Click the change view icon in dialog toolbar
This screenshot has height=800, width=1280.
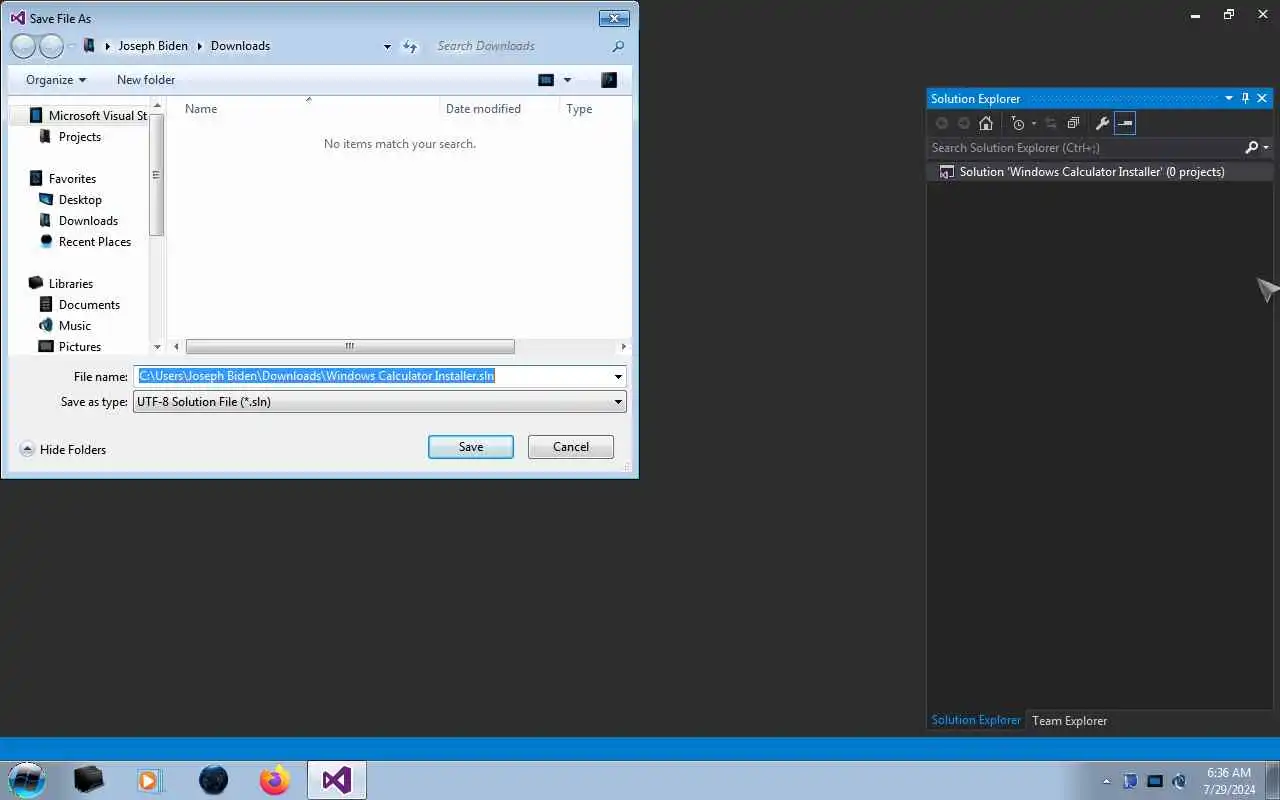click(x=546, y=80)
